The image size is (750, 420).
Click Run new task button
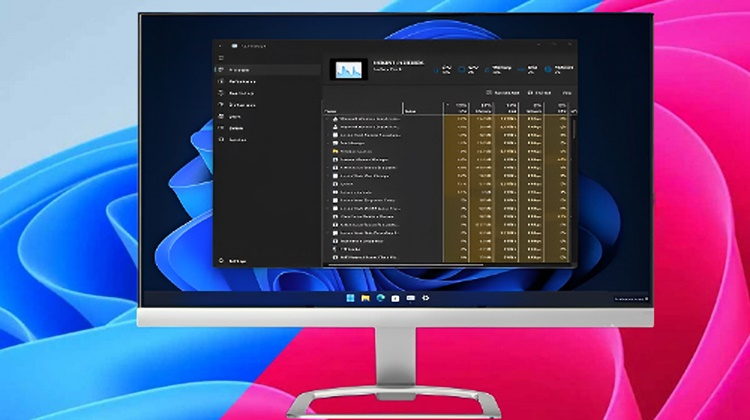pos(503,93)
